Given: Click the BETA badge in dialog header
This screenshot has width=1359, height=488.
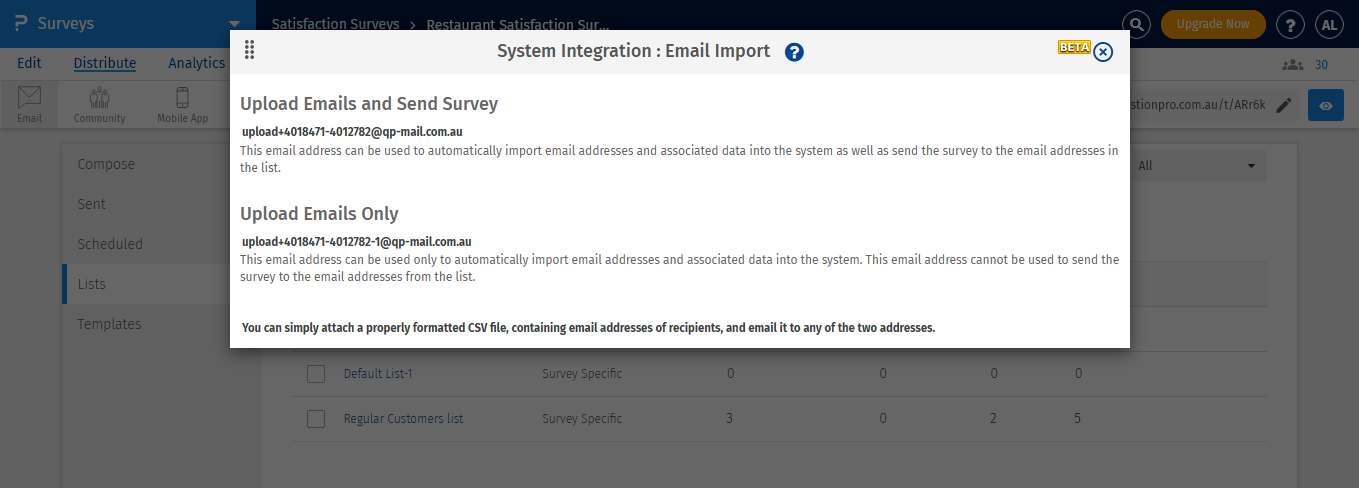Looking at the screenshot, I should pos(1074,47).
